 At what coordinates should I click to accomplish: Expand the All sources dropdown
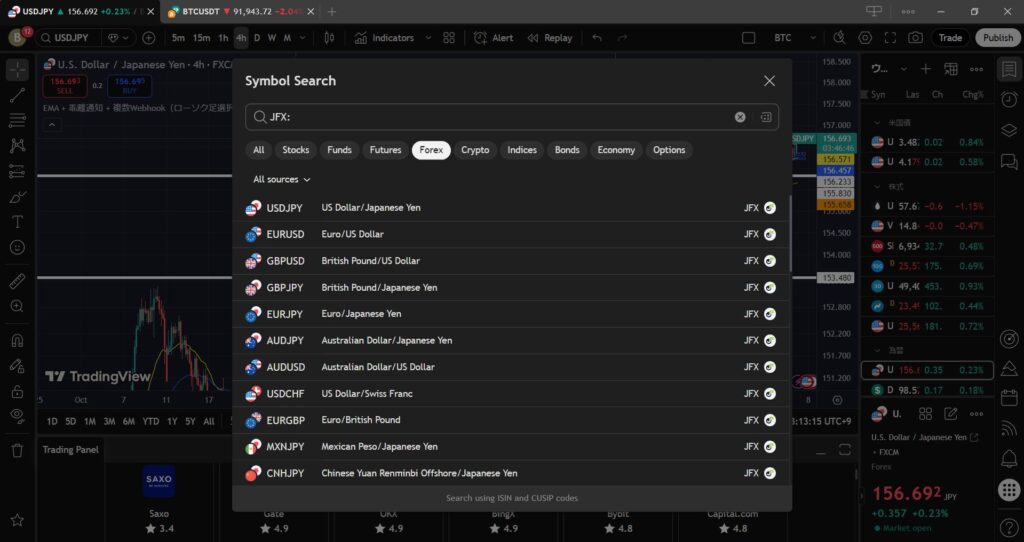281,180
